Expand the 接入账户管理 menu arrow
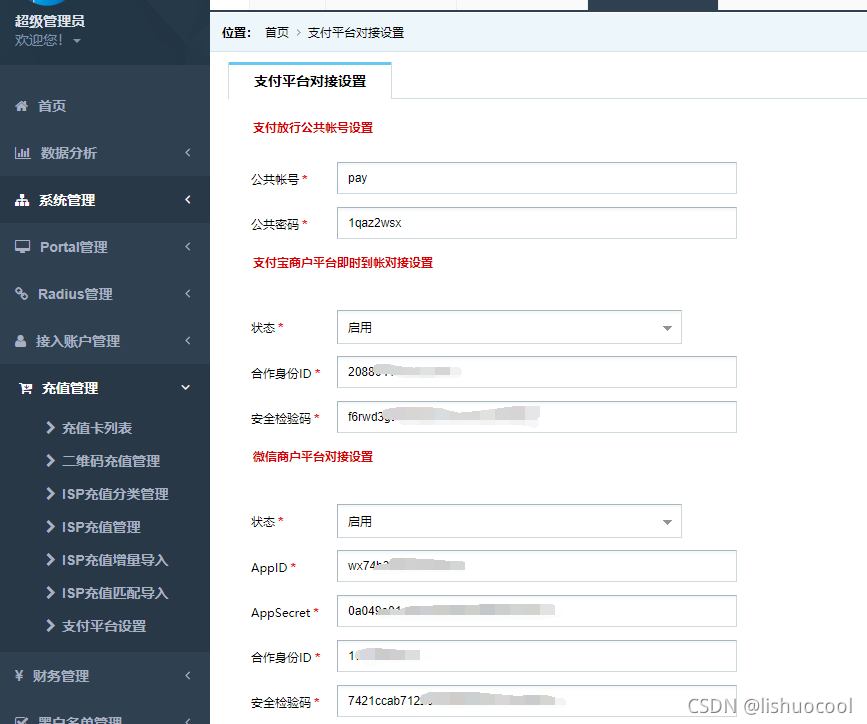This screenshot has width=867, height=724. (x=188, y=340)
